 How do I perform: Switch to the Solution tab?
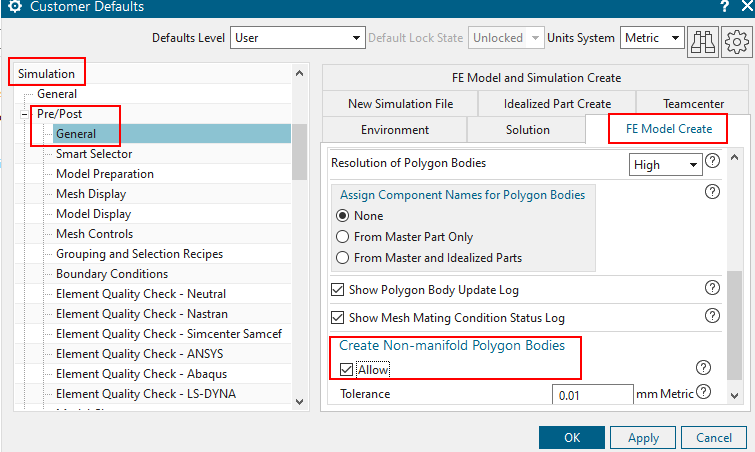tap(527, 129)
